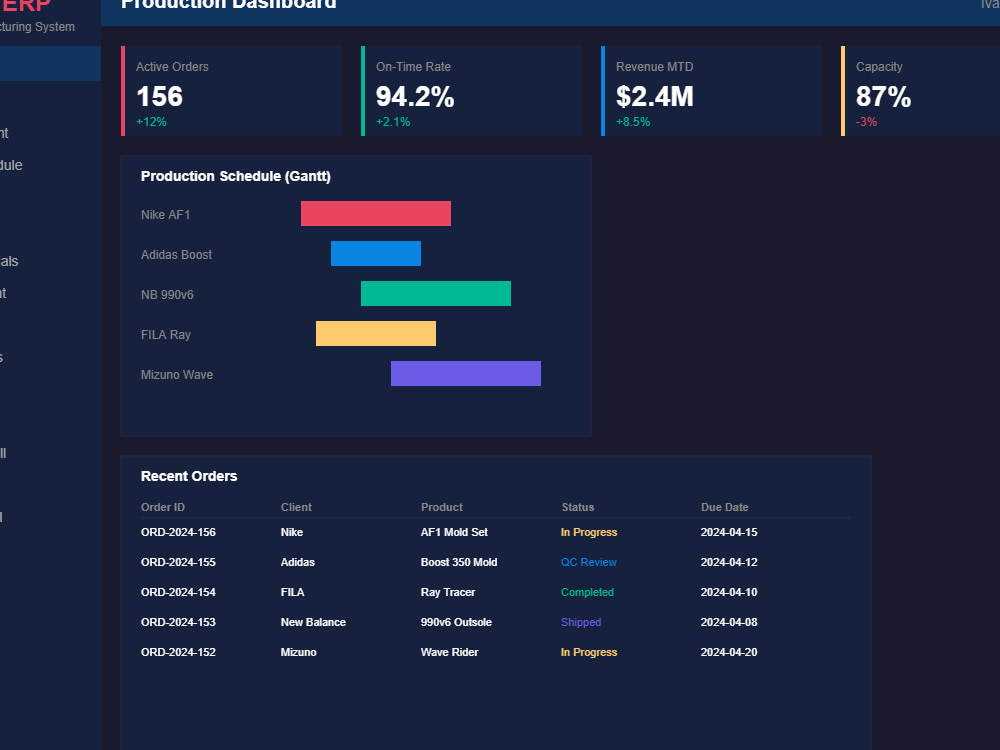1000x750 pixels.
Task: Click the Adidas Boost schedule label
Action: point(176,254)
